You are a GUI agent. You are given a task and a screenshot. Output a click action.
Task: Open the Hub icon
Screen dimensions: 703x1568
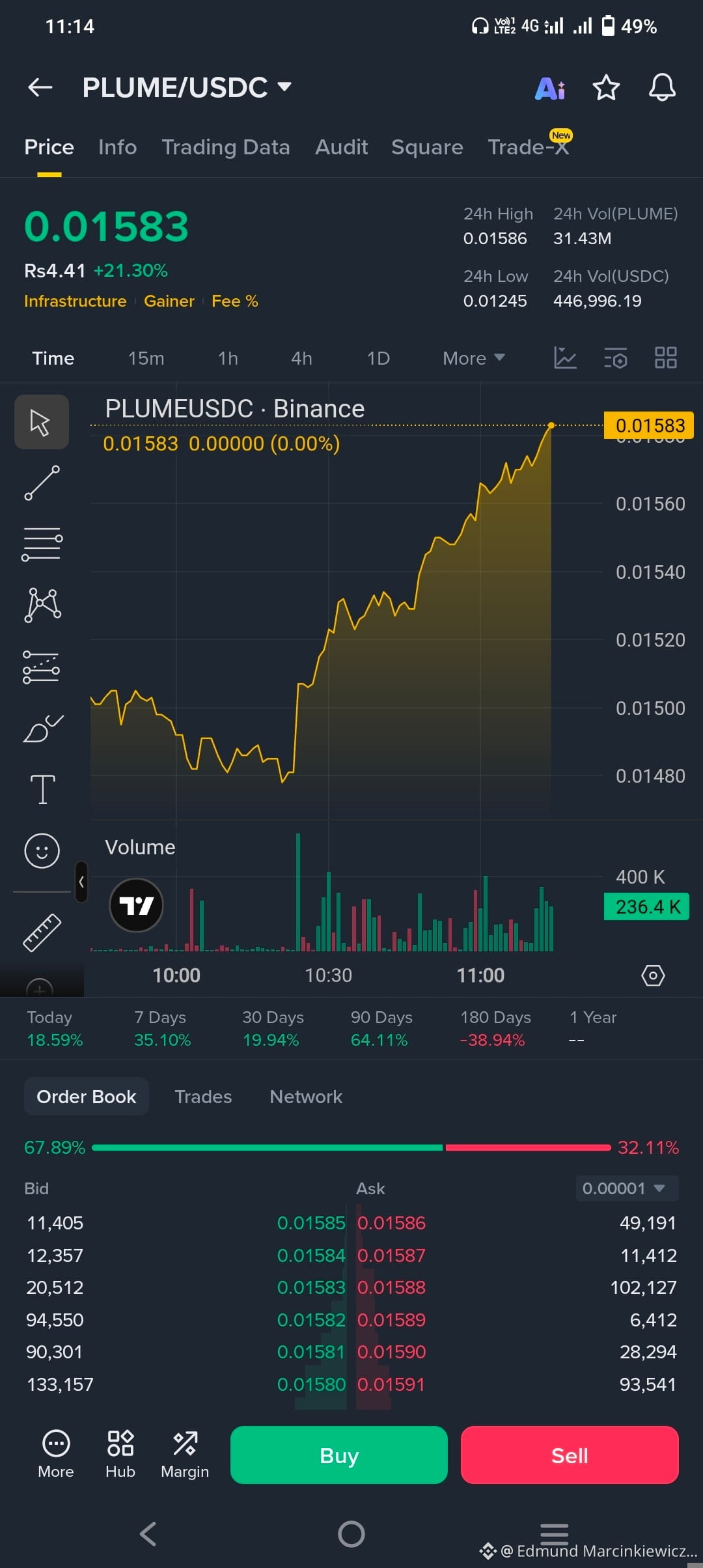click(120, 1455)
